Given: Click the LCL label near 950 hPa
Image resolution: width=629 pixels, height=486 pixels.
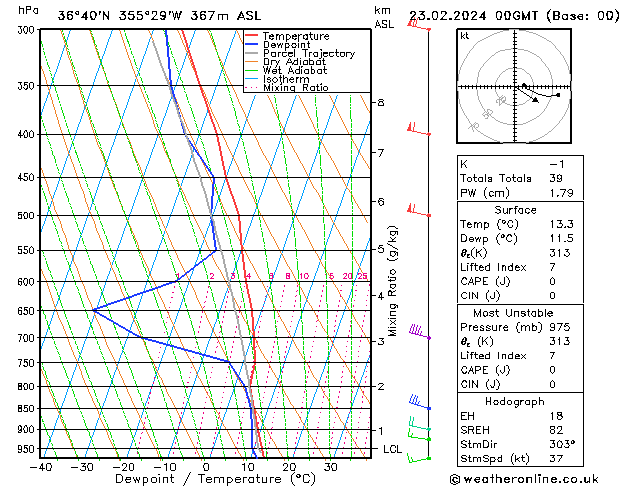Looking at the screenshot, I should pyautogui.click(x=392, y=449).
